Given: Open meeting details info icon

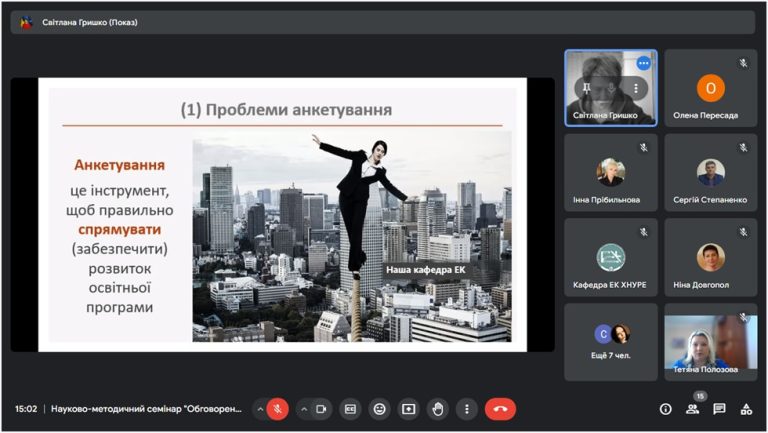Looking at the screenshot, I should [666, 409].
